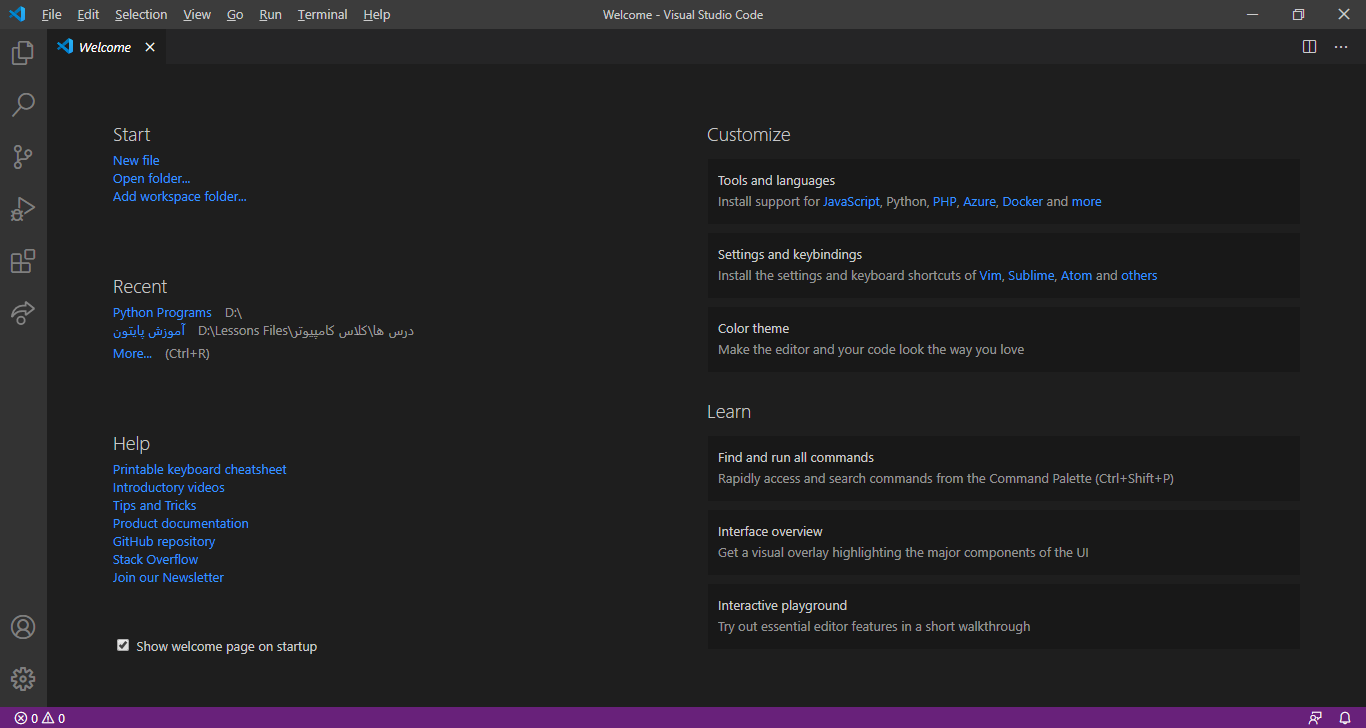
Task: Open the Explorer view in activity bar
Action: click(x=23, y=53)
